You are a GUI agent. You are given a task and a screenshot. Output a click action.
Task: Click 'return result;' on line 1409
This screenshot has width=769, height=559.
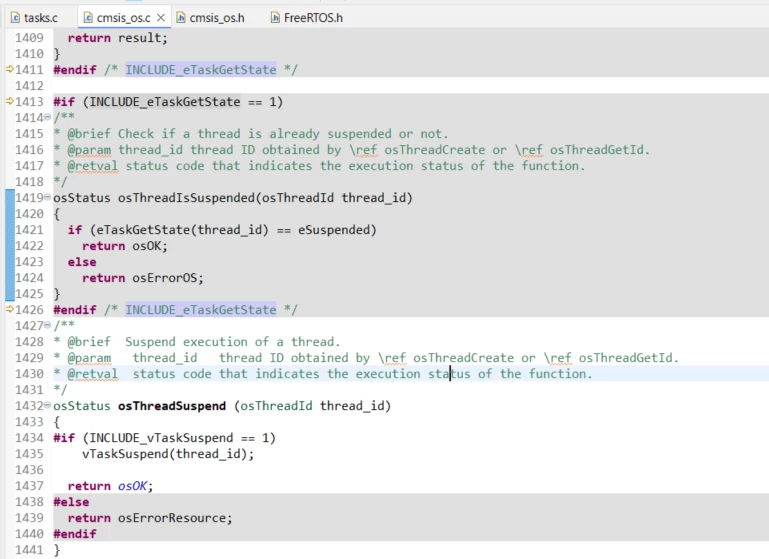point(117,38)
